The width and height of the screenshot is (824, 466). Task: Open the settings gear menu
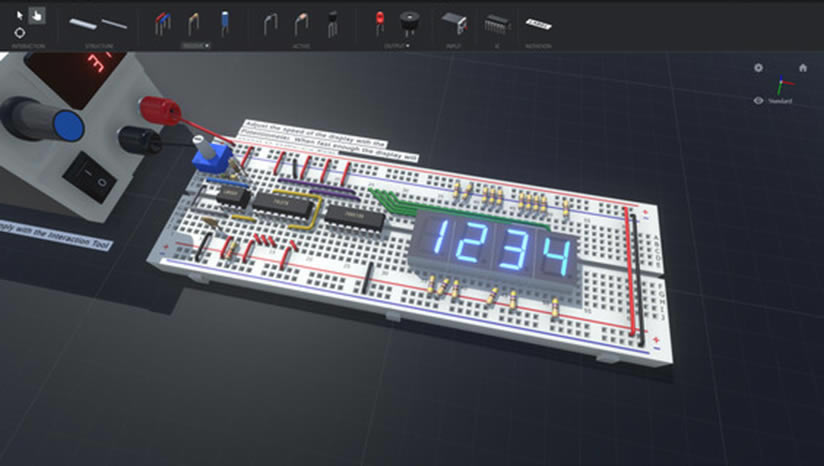click(758, 68)
